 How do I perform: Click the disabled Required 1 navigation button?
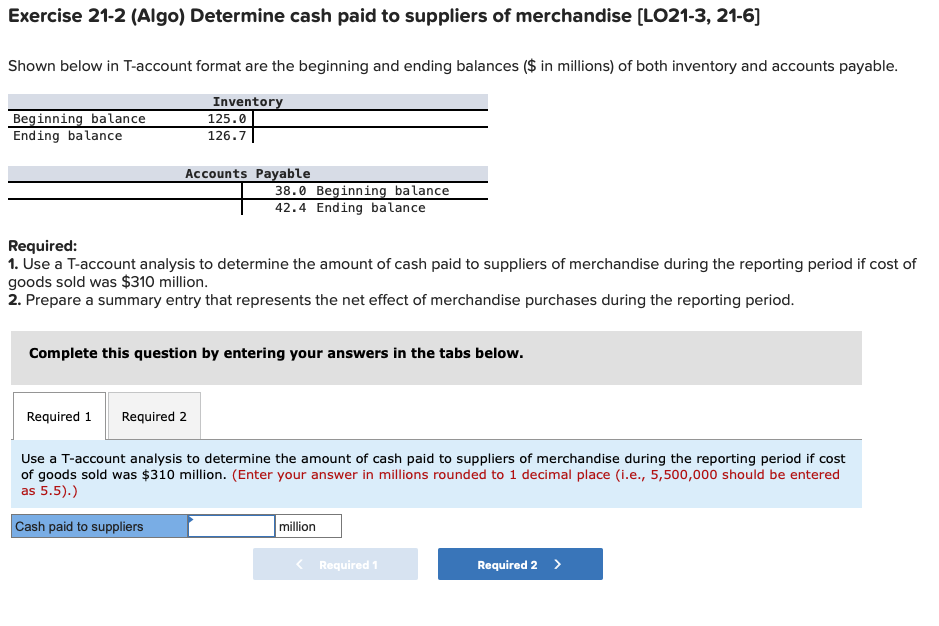pyautogui.click(x=335, y=564)
